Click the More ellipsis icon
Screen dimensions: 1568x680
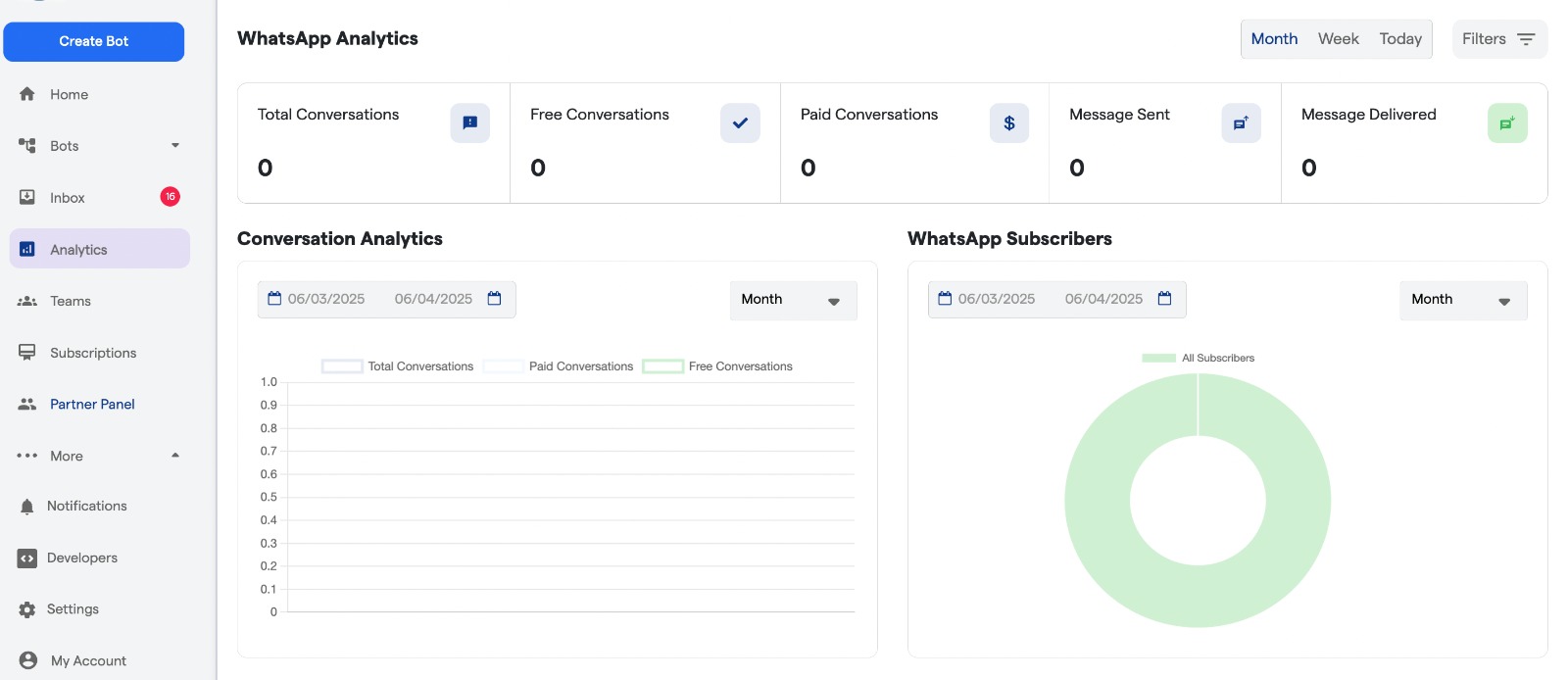tap(27, 456)
